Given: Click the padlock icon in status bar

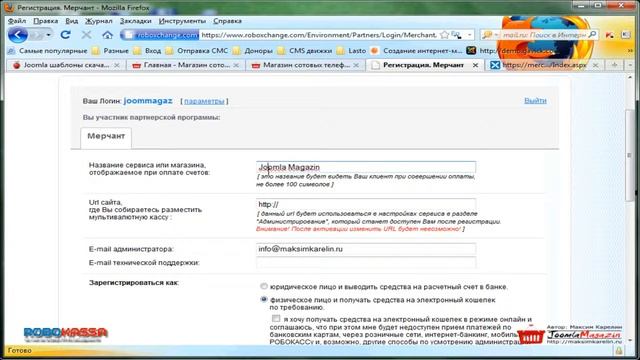Looking at the screenshot, I should 619,351.
